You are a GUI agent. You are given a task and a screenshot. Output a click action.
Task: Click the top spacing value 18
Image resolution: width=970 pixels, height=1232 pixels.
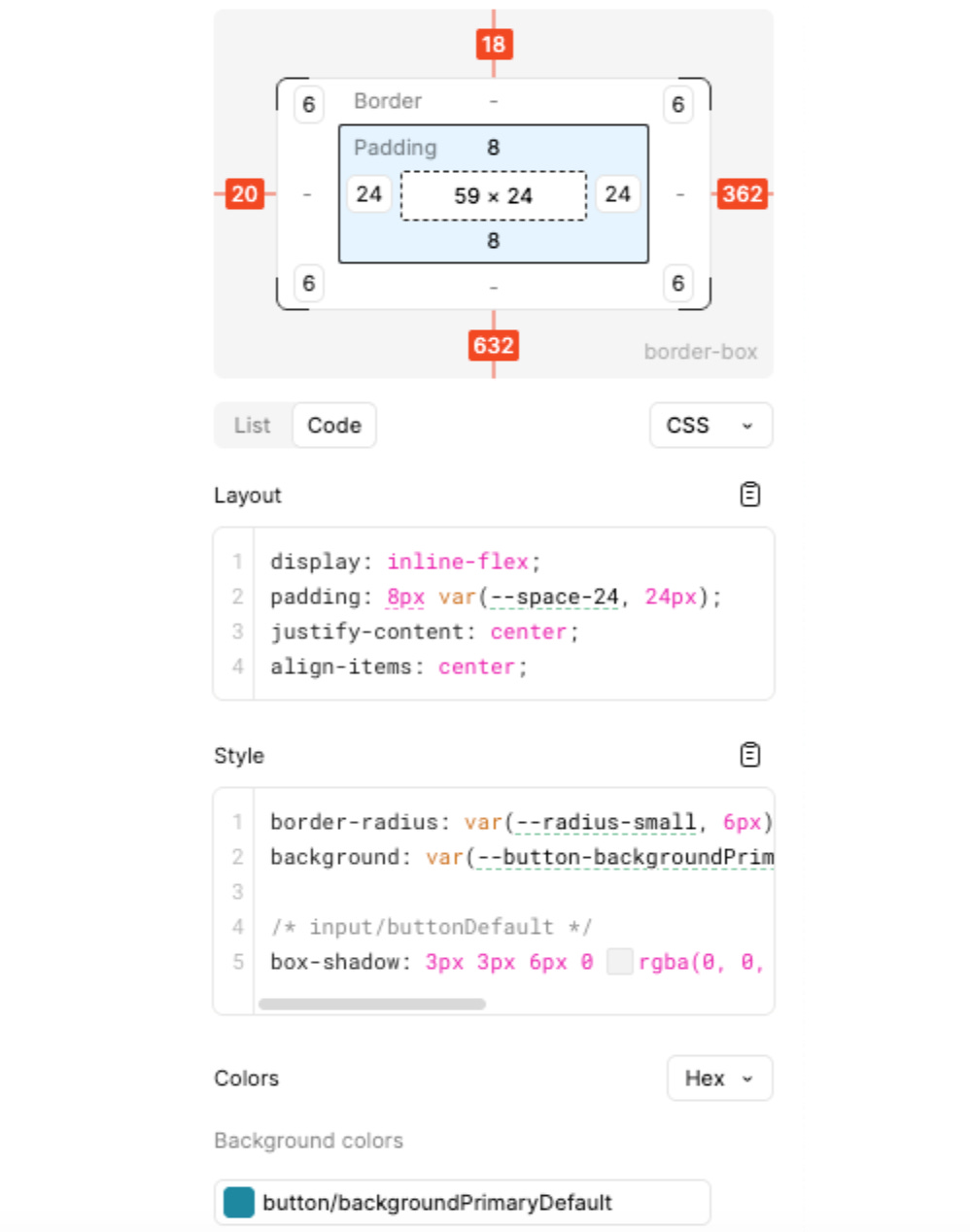[494, 44]
